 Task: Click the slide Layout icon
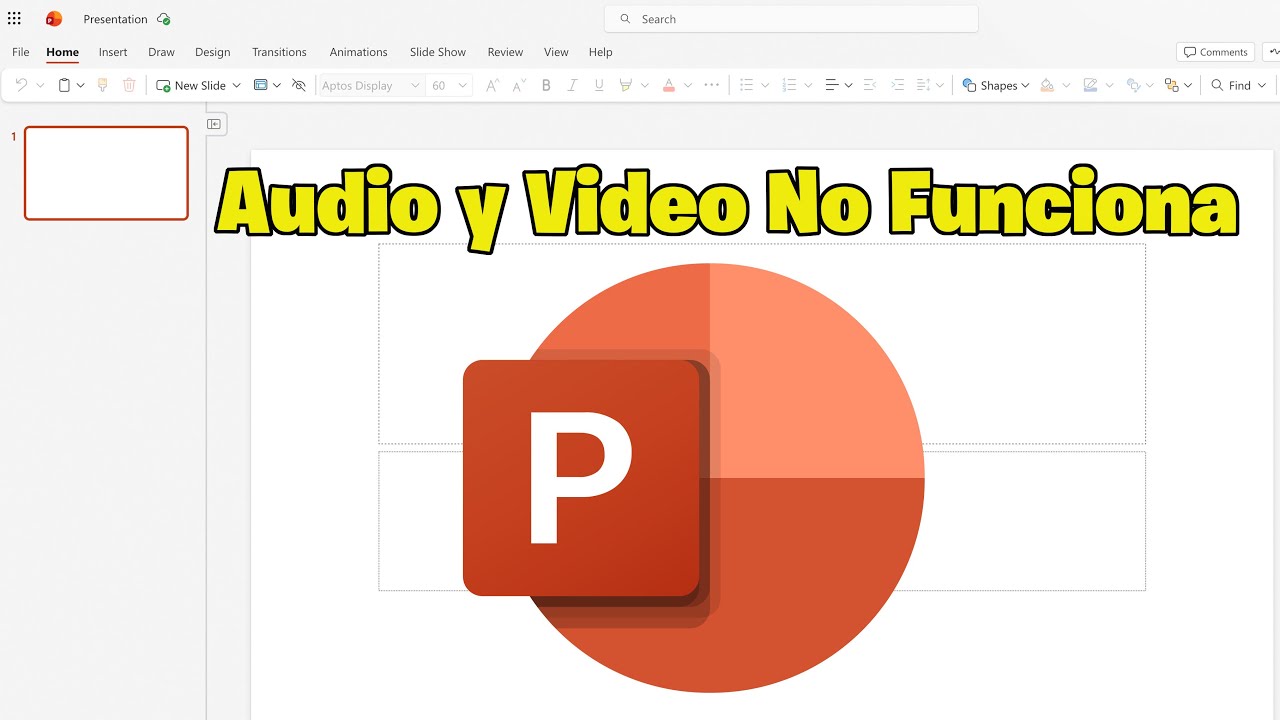coord(261,85)
